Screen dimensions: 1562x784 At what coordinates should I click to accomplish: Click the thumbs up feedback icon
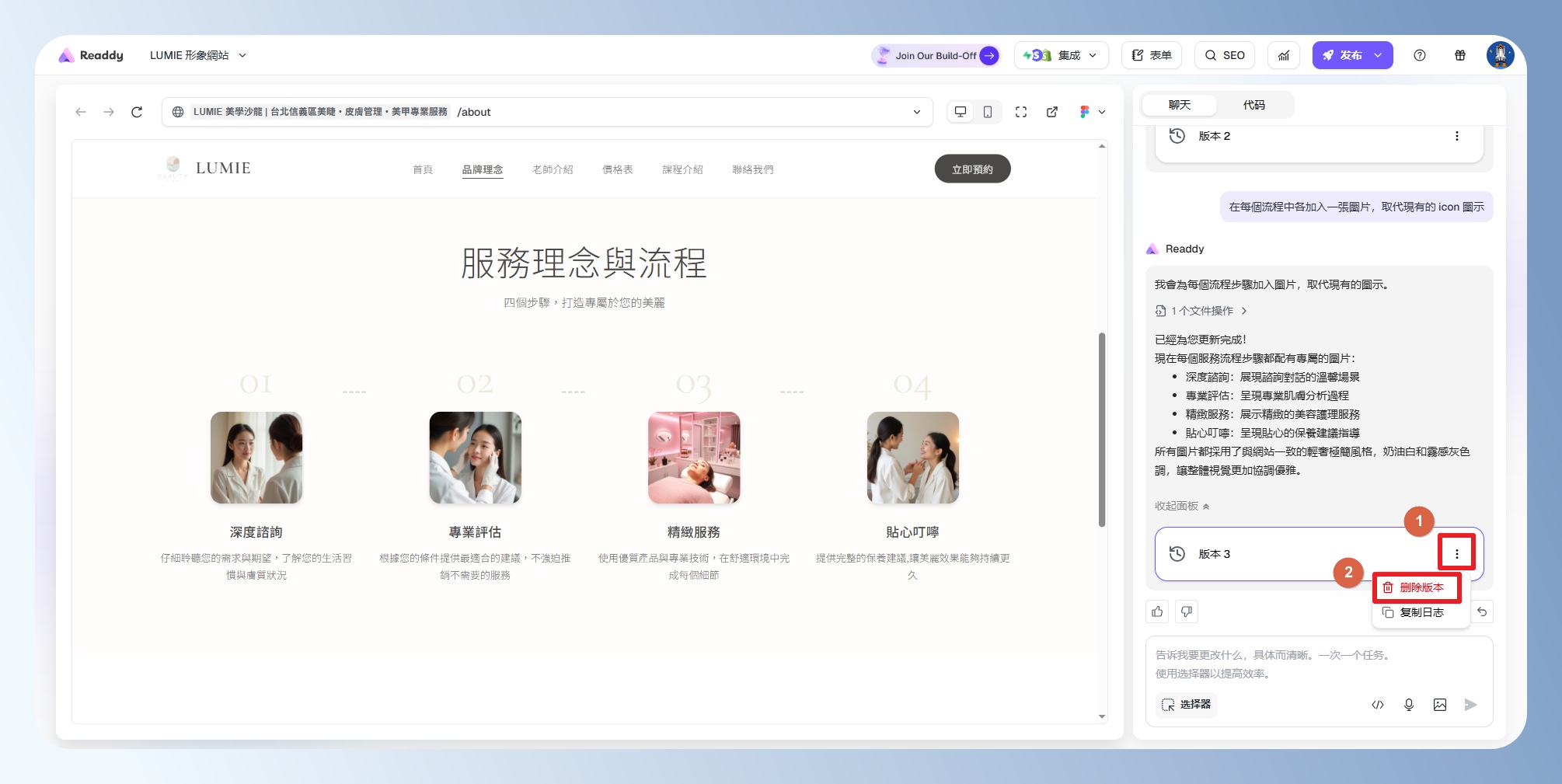[1157, 612]
